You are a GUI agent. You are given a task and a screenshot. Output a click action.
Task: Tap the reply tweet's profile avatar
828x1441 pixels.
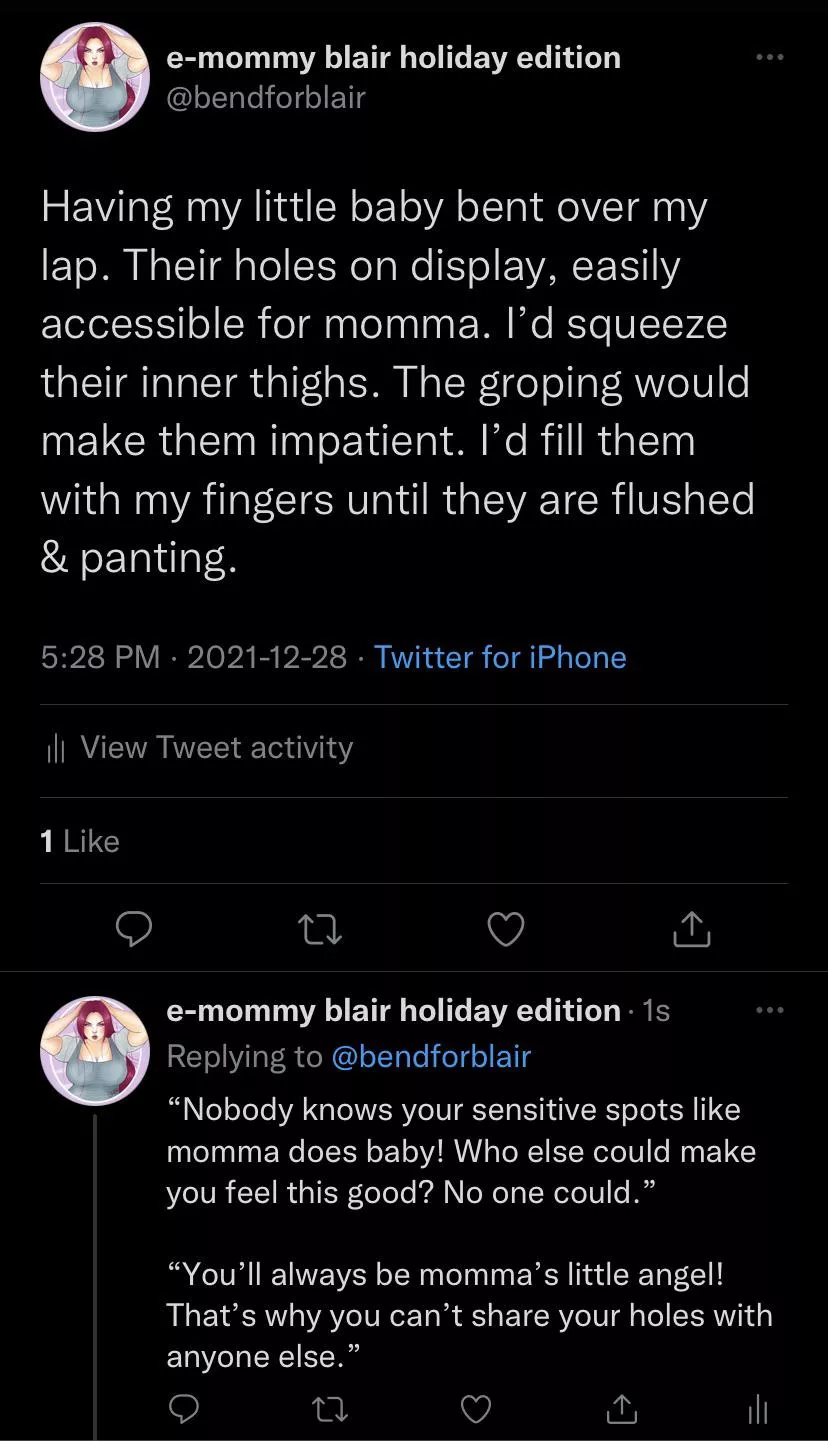[x=95, y=1050]
